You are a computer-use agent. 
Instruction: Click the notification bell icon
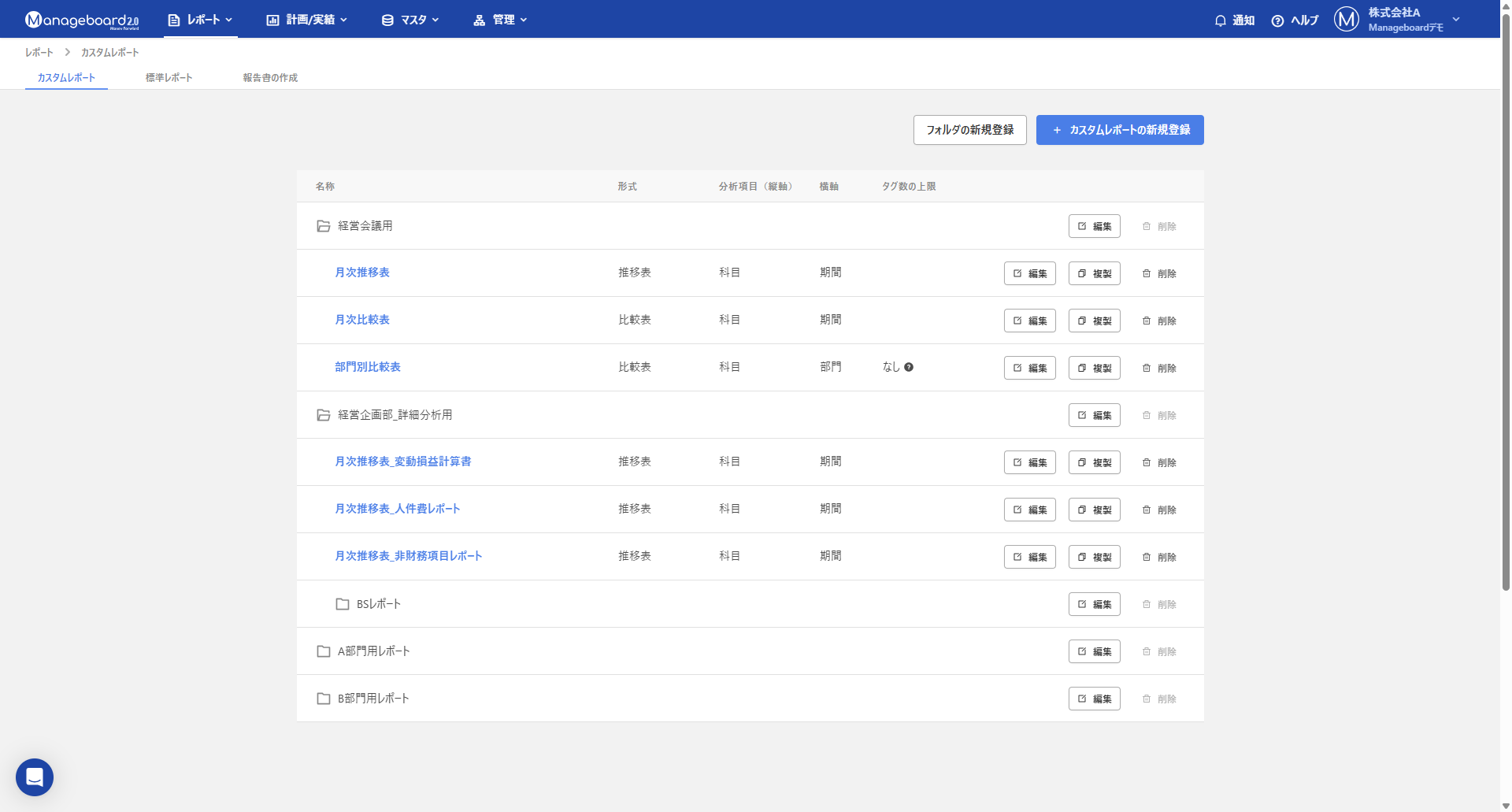pos(1220,20)
